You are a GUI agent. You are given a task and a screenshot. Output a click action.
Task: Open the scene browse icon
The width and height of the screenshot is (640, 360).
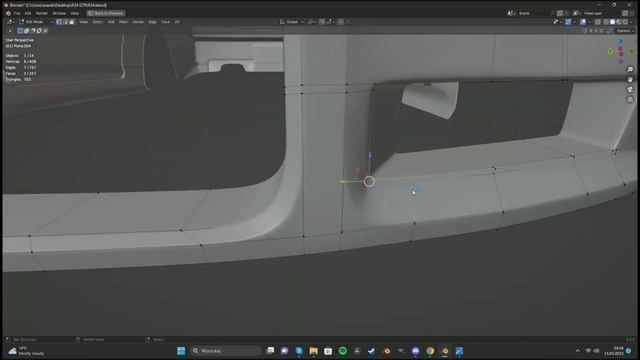[511, 13]
